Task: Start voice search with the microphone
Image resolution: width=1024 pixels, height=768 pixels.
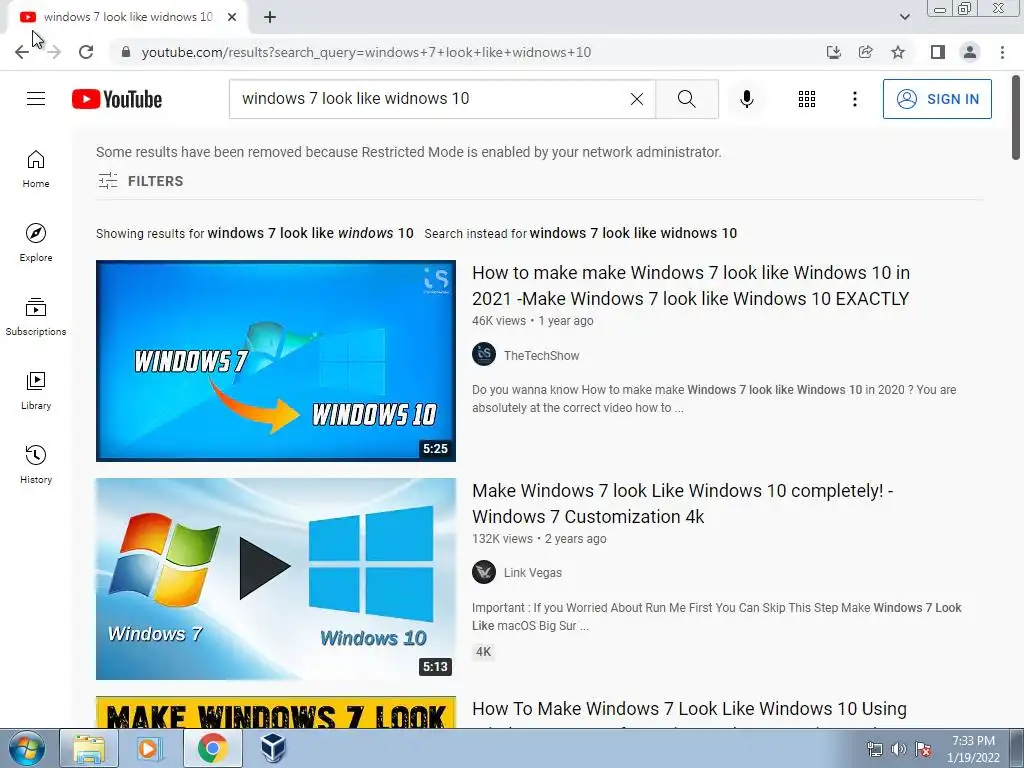Action: pyautogui.click(x=747, y=99)
